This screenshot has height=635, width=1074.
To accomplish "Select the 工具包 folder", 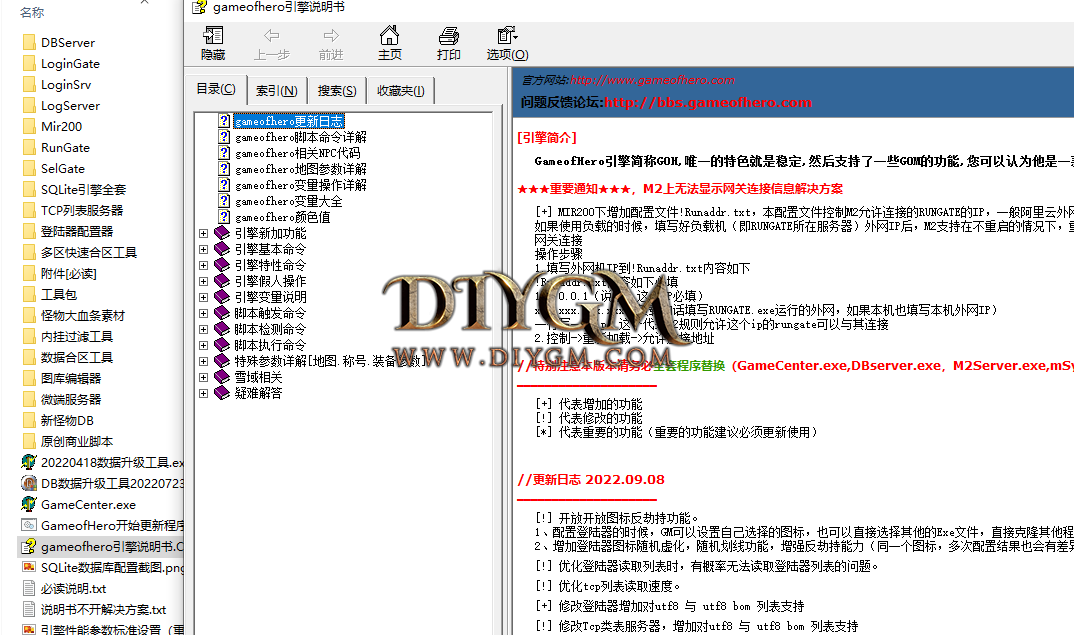I will (58, 295).
